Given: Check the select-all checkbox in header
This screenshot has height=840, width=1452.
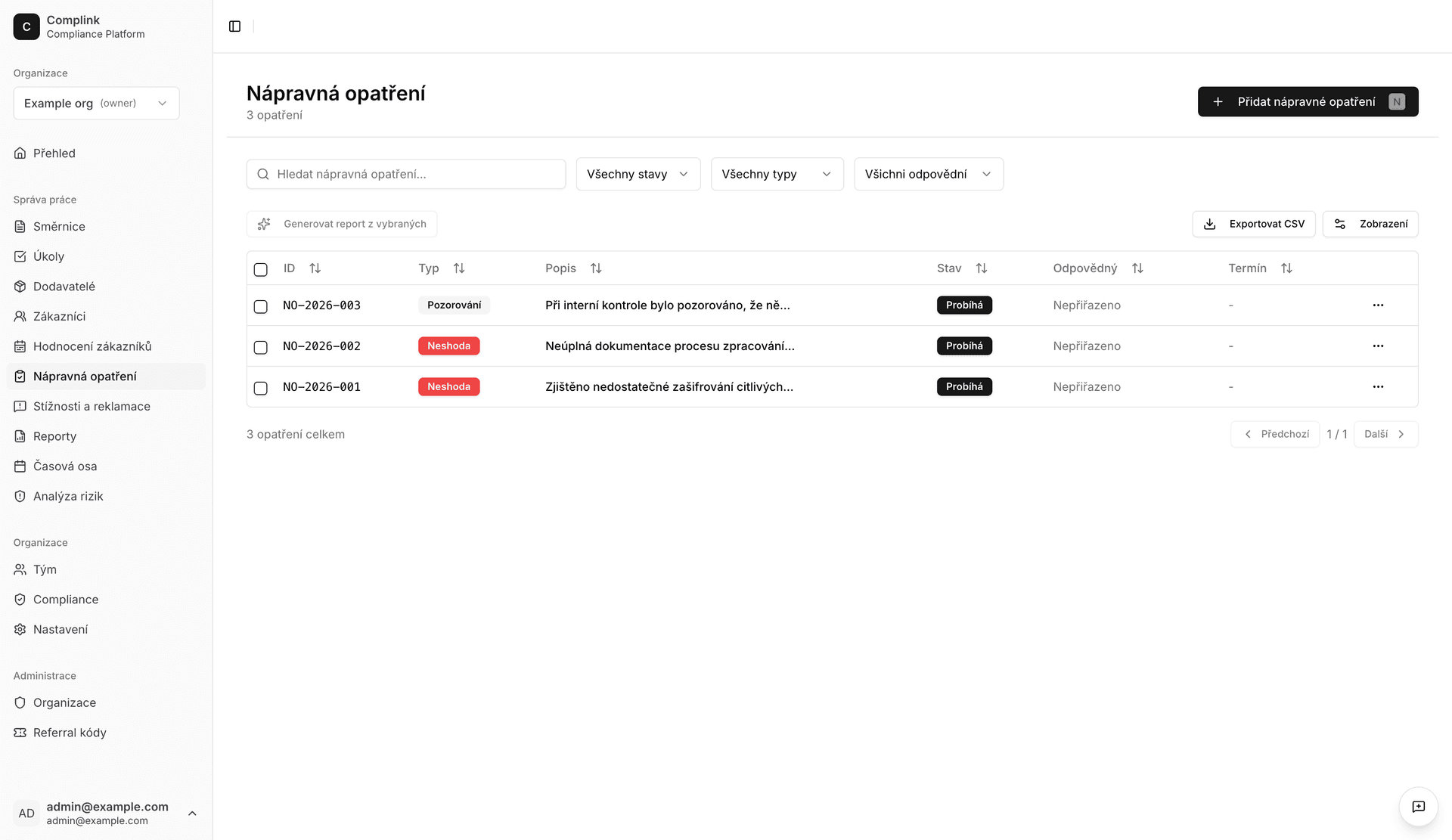Looking at the screenshot, I should pyautogui.click(x=261, y=269).
